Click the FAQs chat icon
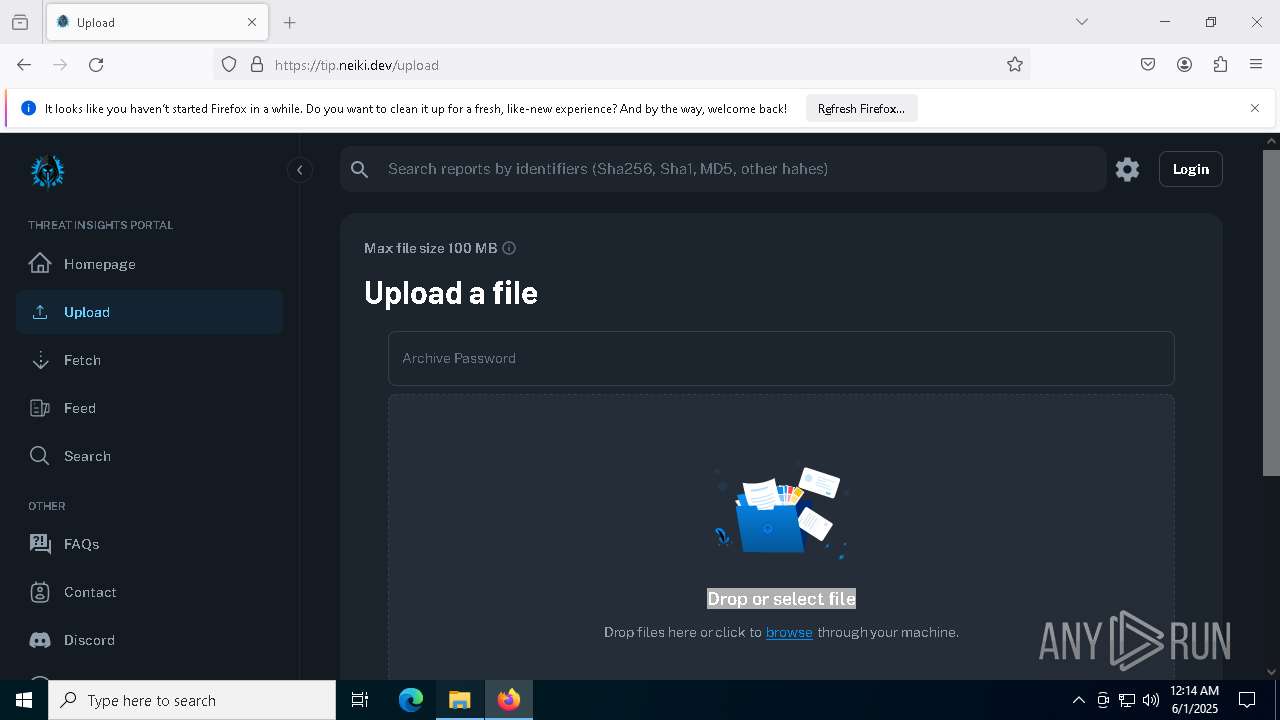This screenshot has width=1280, height=720. click(40, 544)
